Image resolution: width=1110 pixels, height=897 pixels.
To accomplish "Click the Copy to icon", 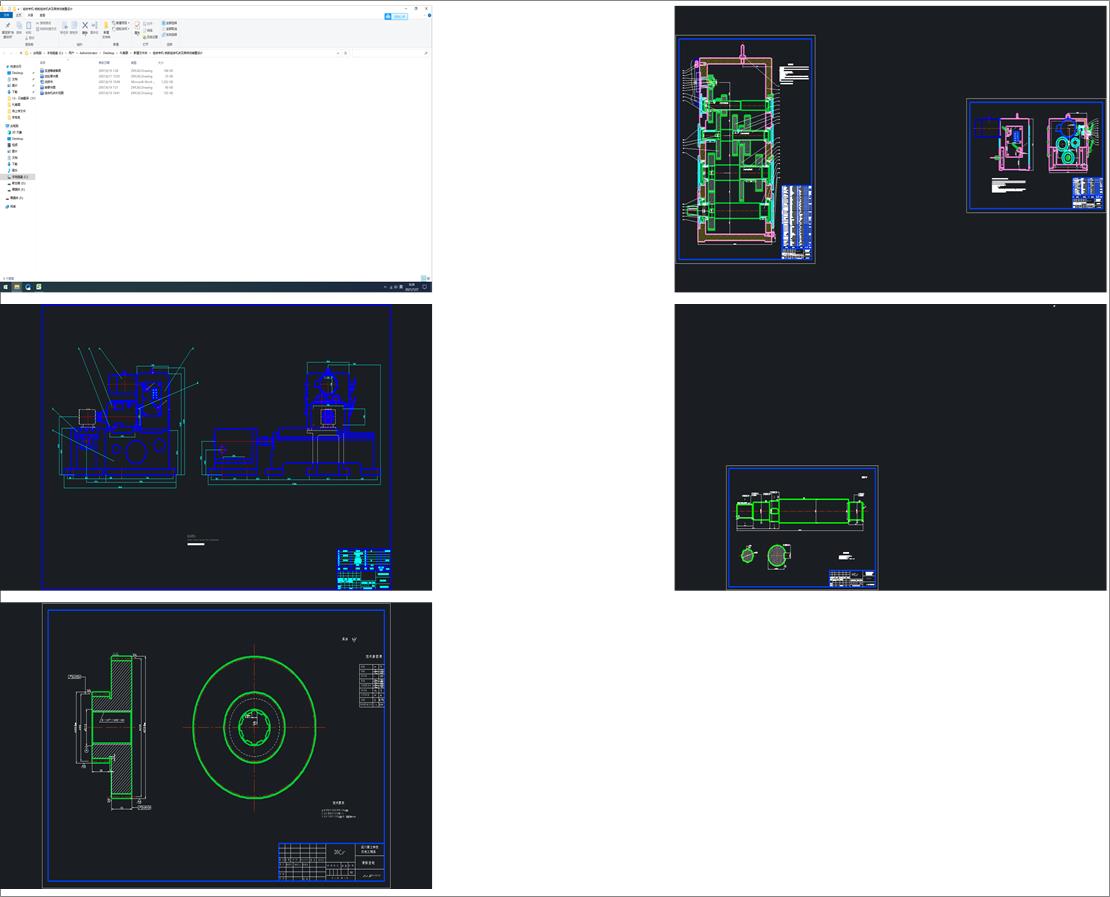I will click(74, 28).
